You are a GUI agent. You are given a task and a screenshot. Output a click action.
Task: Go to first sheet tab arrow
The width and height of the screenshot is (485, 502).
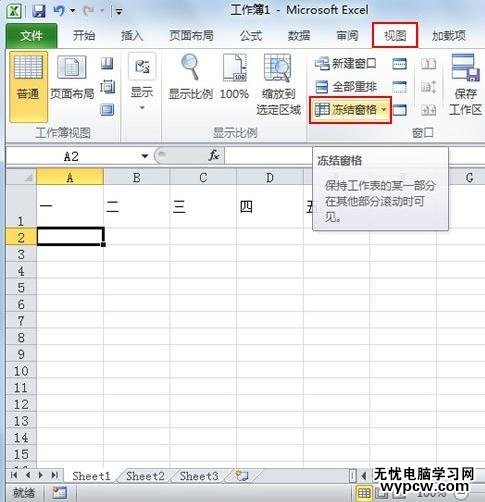14,475
